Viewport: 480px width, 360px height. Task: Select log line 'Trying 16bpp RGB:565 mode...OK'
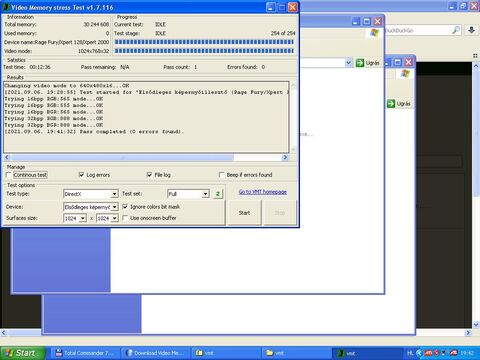(x=54, y=99)
